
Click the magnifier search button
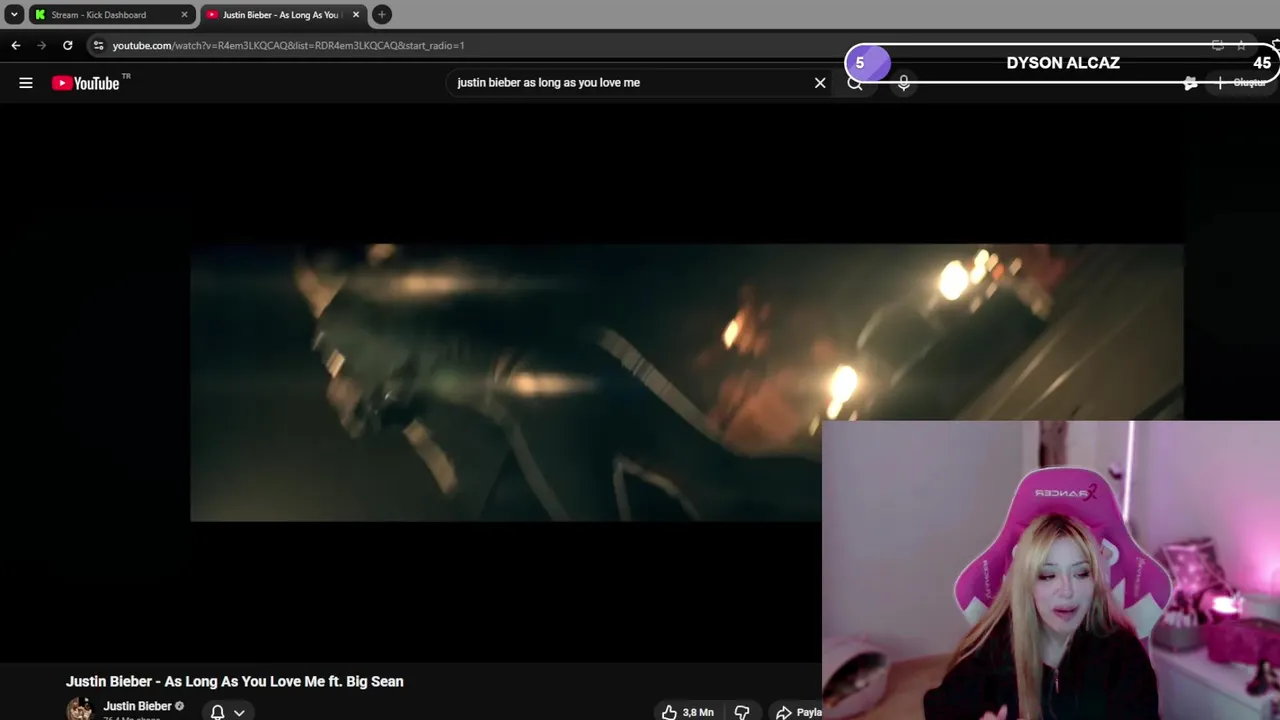[855, 84]
